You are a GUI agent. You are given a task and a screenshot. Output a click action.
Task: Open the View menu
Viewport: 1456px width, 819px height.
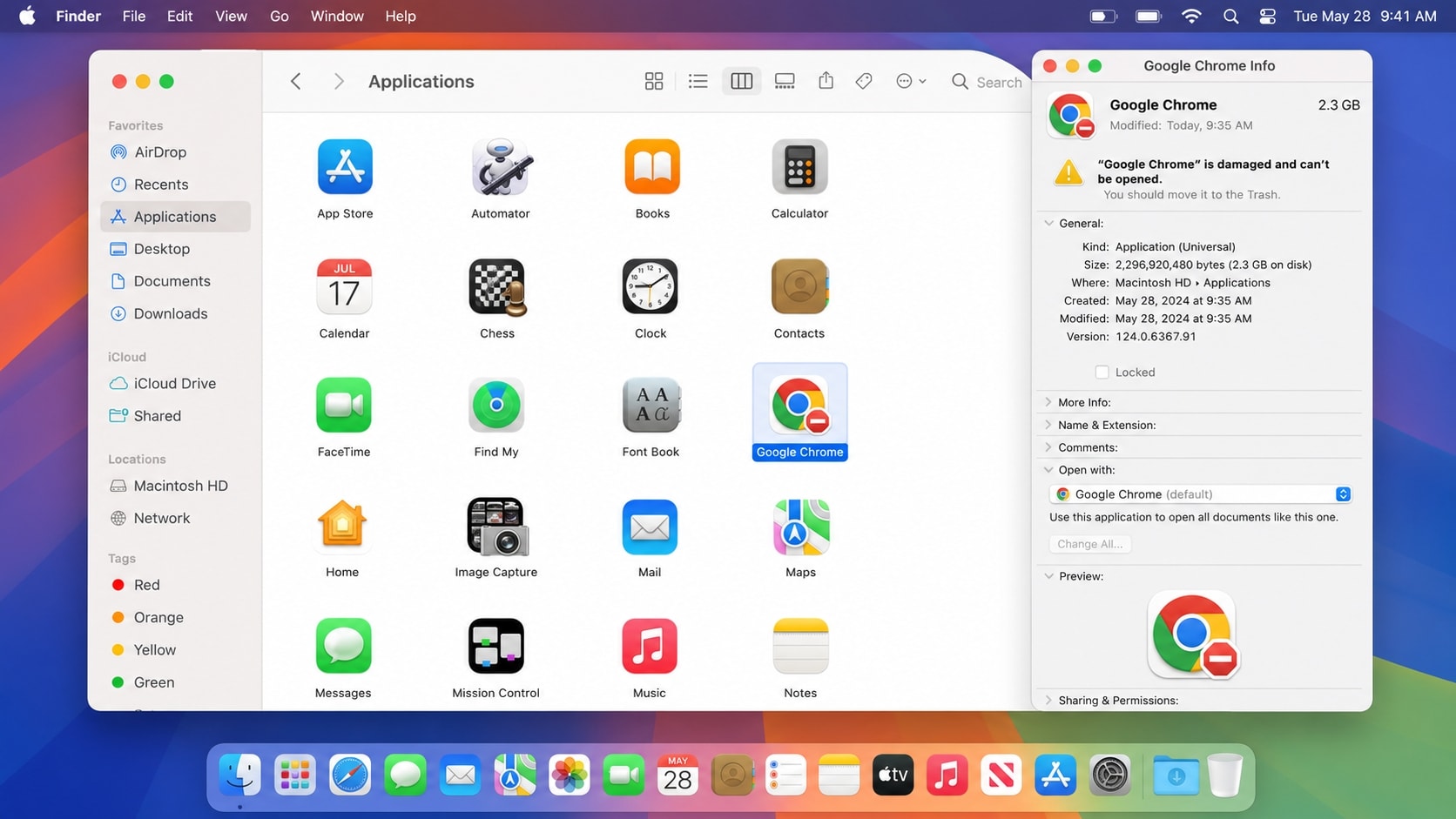231,16
